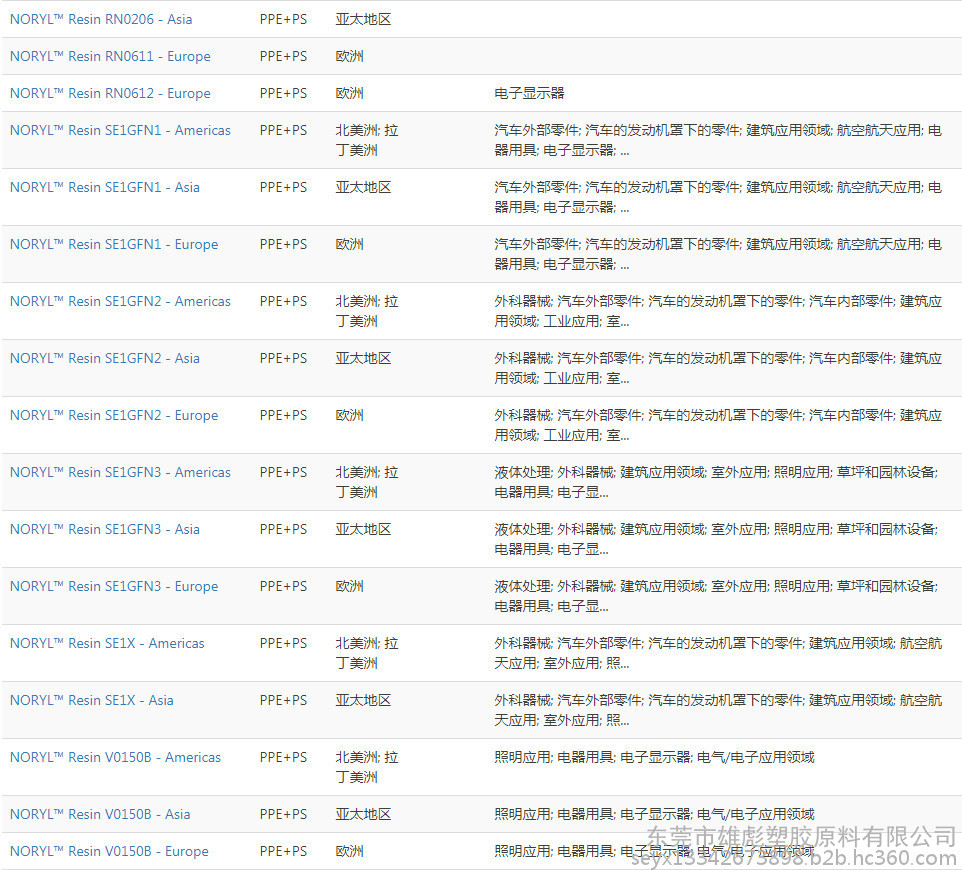Open NORYL Resin SE1X - Americas link
This screenshot has height=870, width=962.
pos(107,644)
